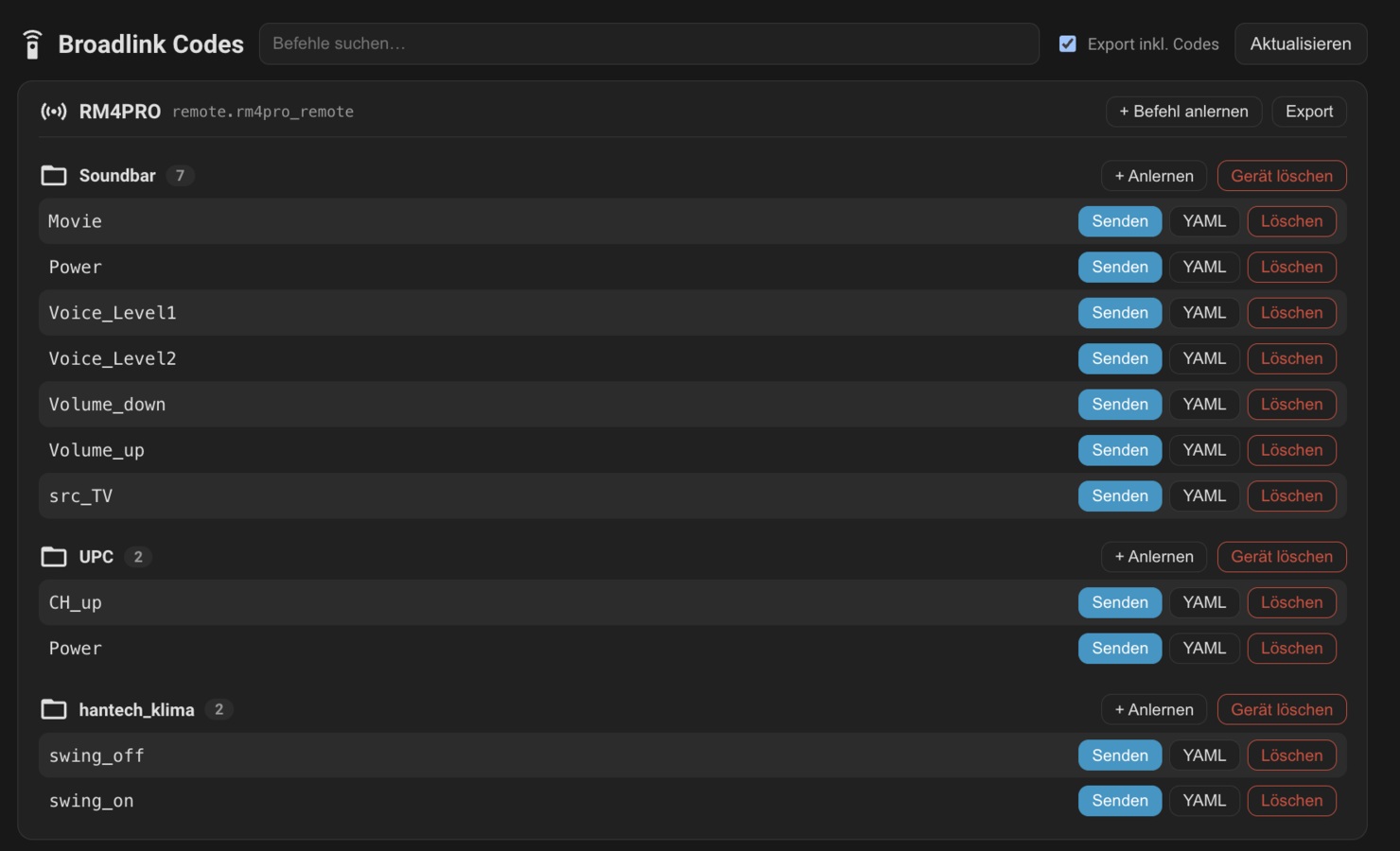Click the + Befehl anlernen button

[x=1183, y=112]
